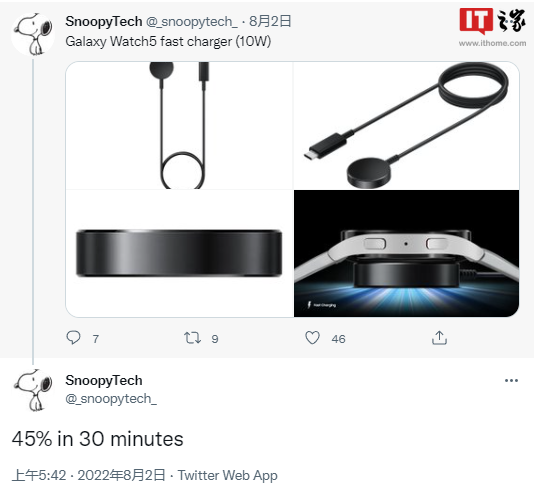Click the top Snoopy profile avatar
Image resolution: width=534 pixels, height=497 pixels.
point(33,34)
